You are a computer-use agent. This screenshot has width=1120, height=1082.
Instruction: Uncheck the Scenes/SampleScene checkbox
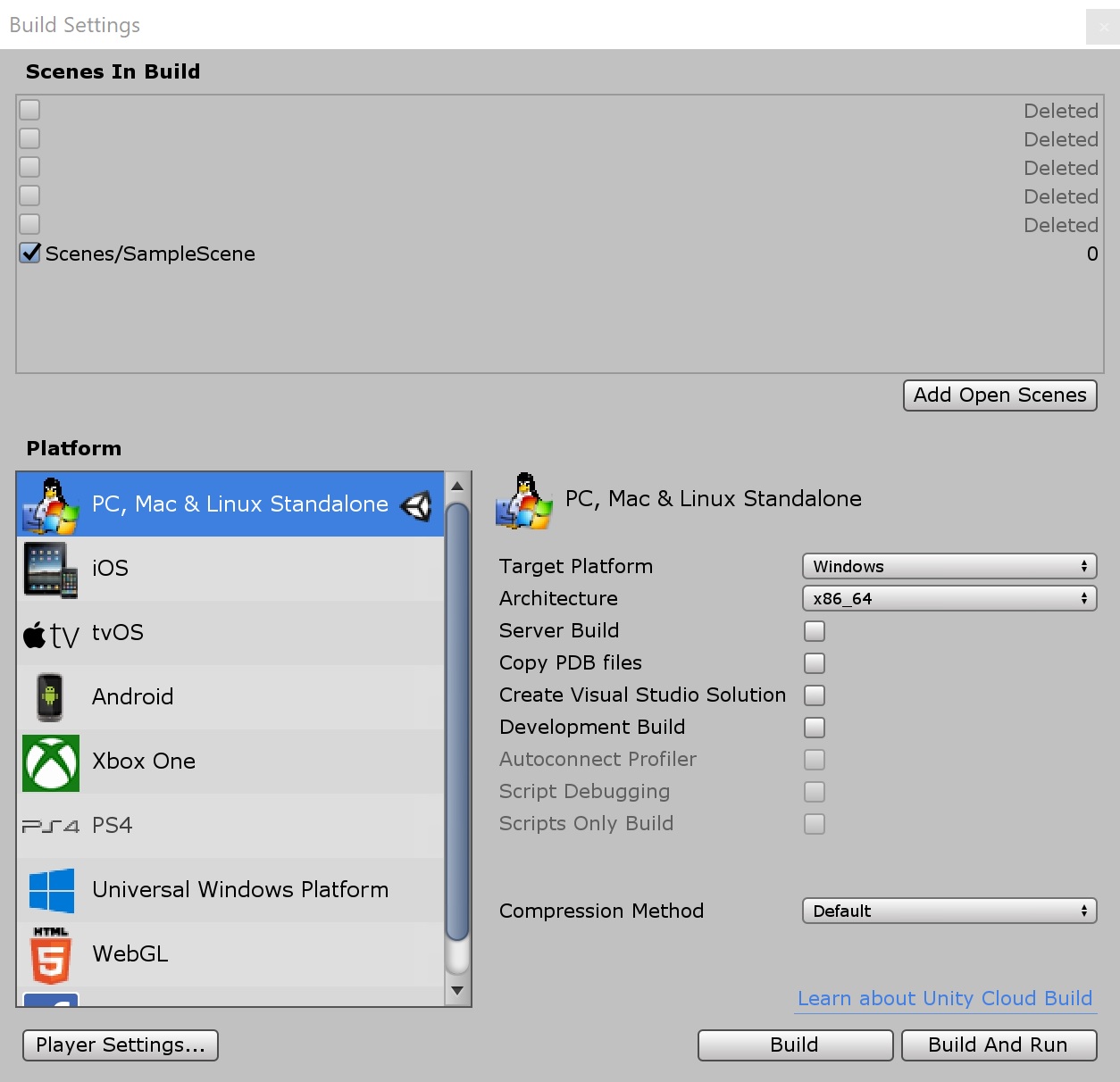coord(29,254)
